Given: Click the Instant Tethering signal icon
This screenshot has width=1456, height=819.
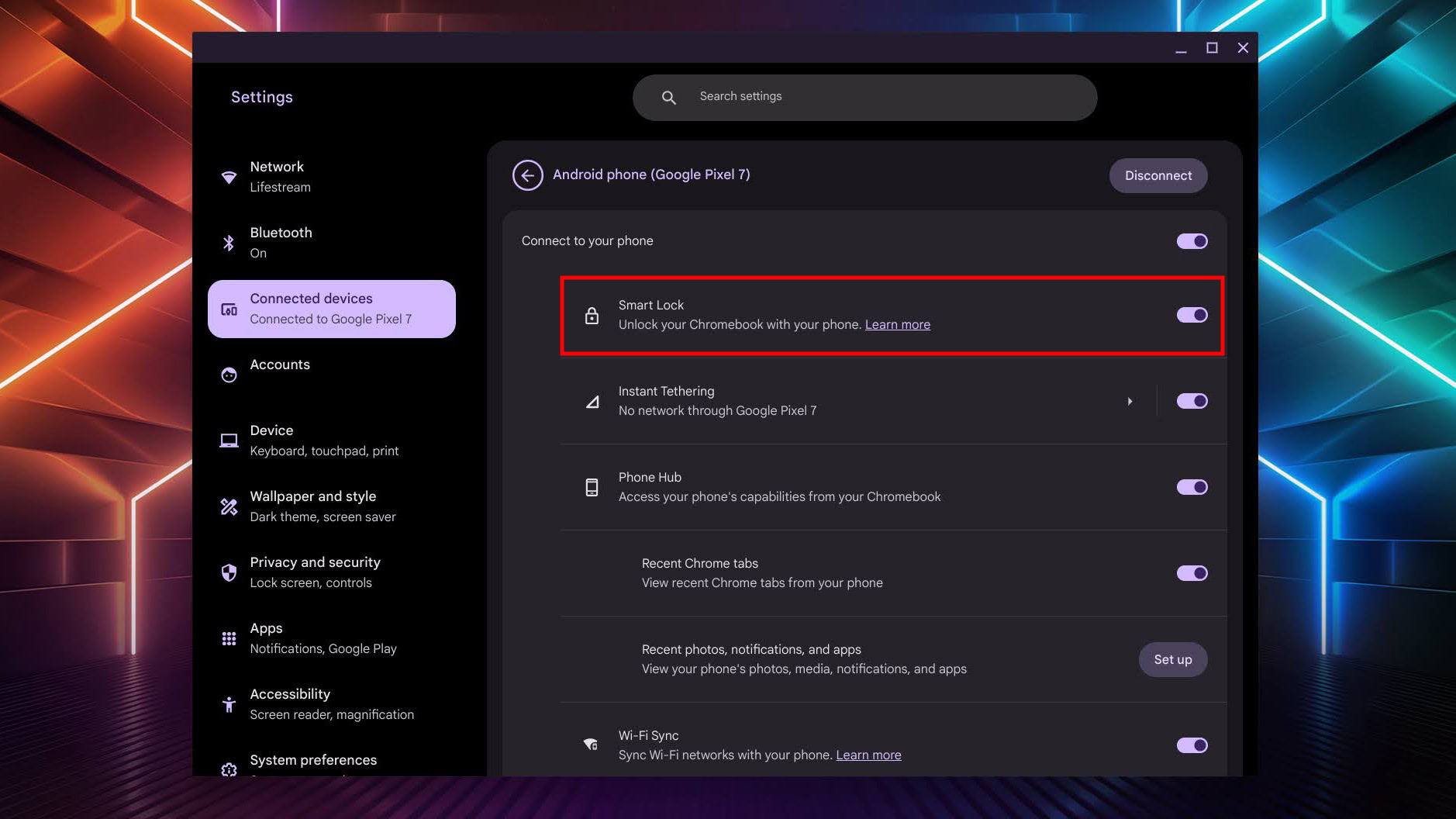Looking at the screenshot, I should 592,402.
